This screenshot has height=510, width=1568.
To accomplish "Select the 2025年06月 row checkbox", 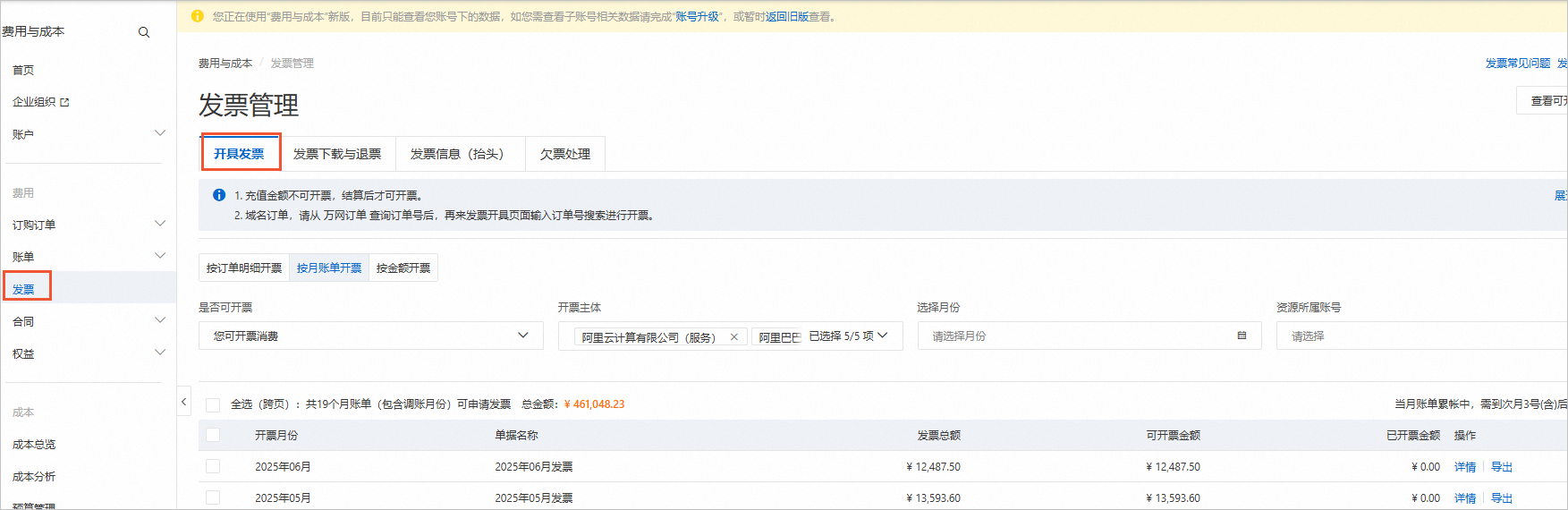I will pos(213,466).
